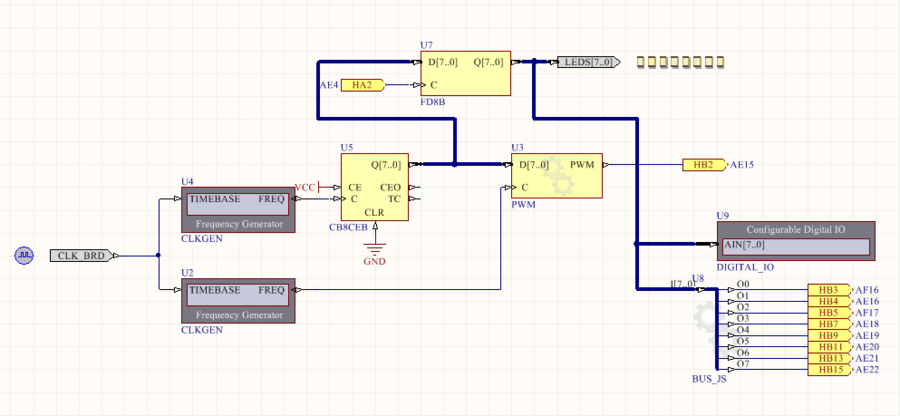Viewport: 900px width, 416px height.
Task: Select the gear icon inside the PWM block
Action: pyautogui.click(x=558, y=181)
